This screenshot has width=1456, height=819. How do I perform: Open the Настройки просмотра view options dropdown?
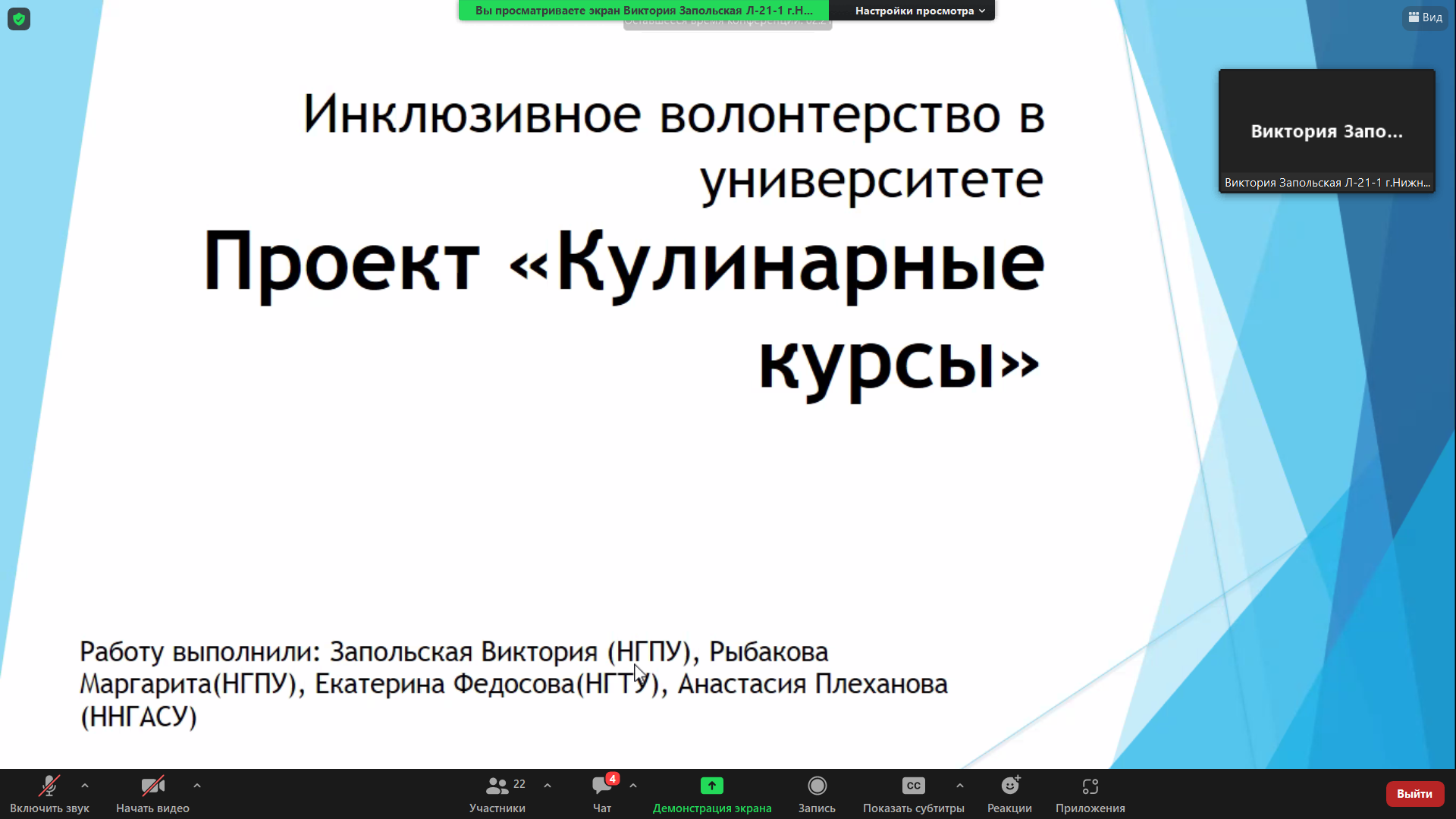[x=919, y=11]
